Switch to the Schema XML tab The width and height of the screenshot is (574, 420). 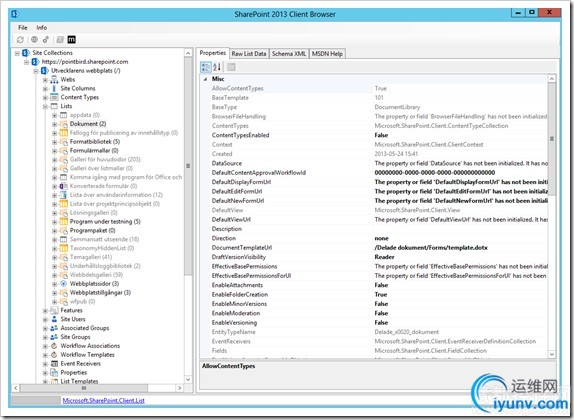tap(289, 54)
